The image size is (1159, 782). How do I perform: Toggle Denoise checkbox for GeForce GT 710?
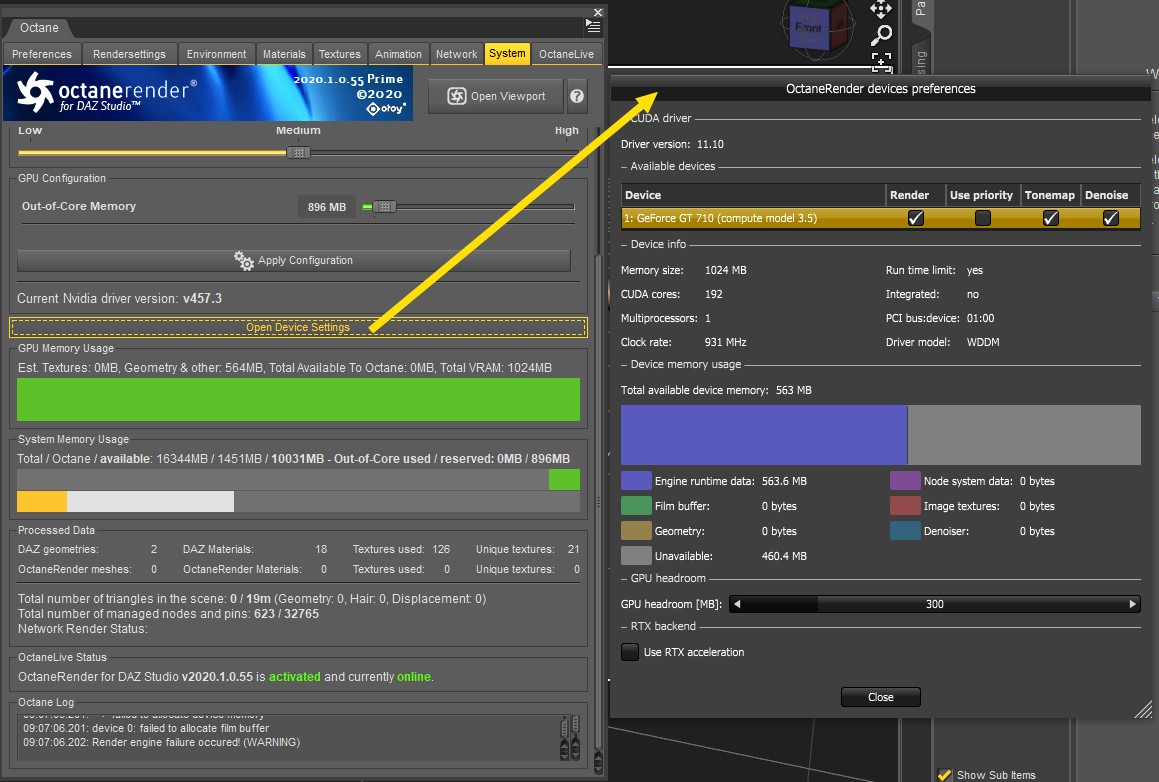[1110, 218]
